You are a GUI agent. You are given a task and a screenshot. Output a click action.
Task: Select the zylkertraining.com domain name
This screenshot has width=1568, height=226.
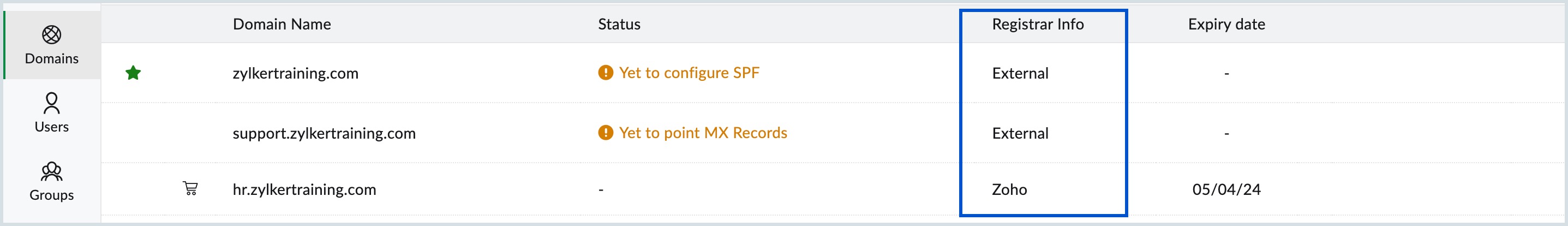pos(295,74)
